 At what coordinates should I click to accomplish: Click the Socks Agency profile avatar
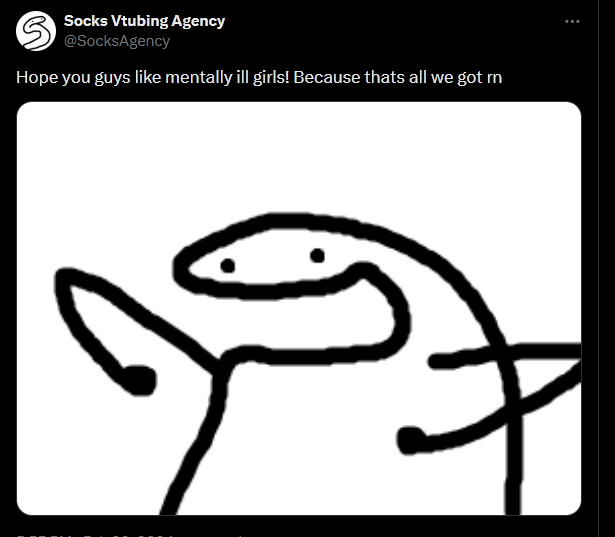click(36, 31)
